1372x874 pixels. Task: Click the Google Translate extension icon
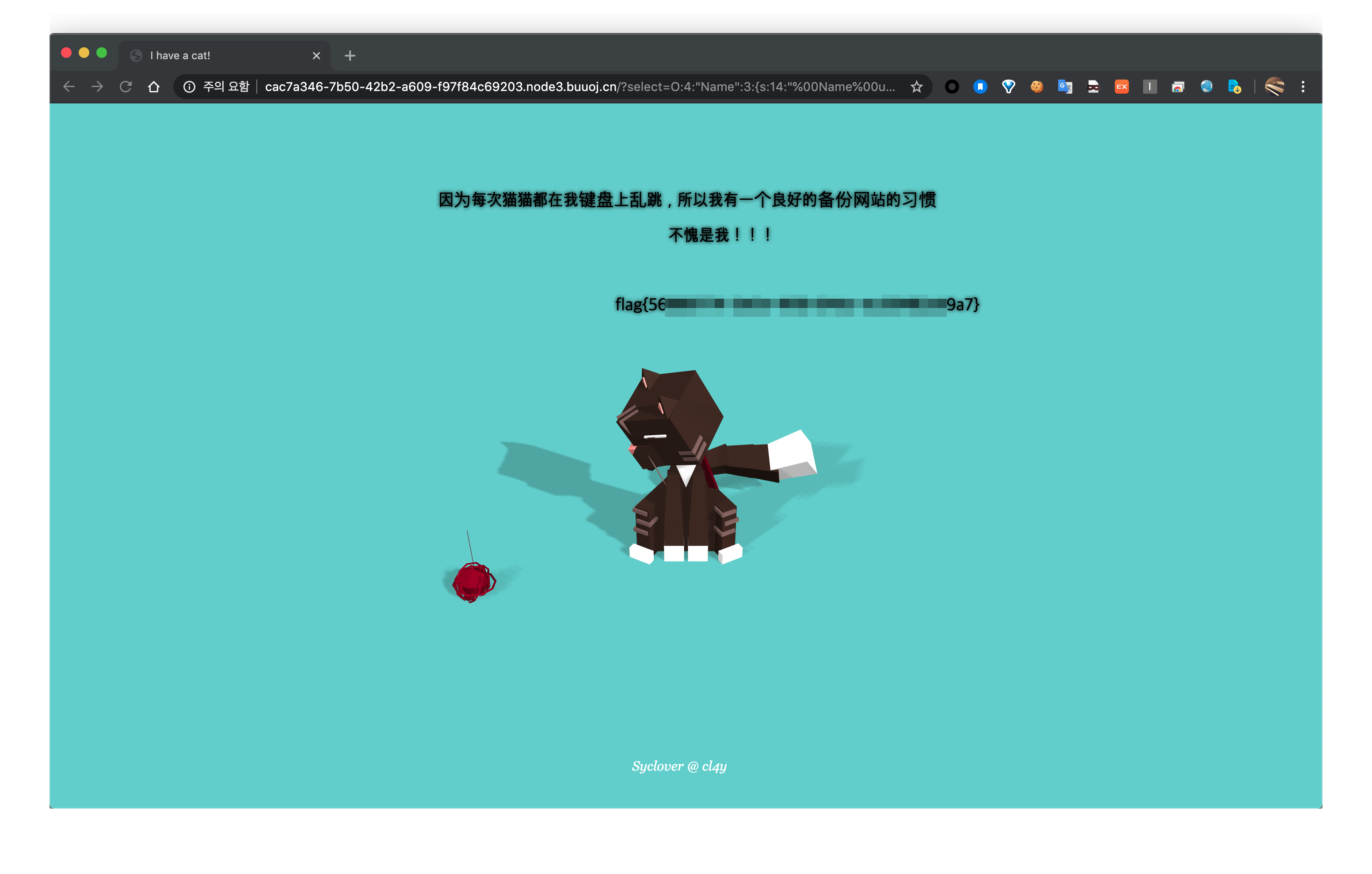click(x=1064, y=87)
